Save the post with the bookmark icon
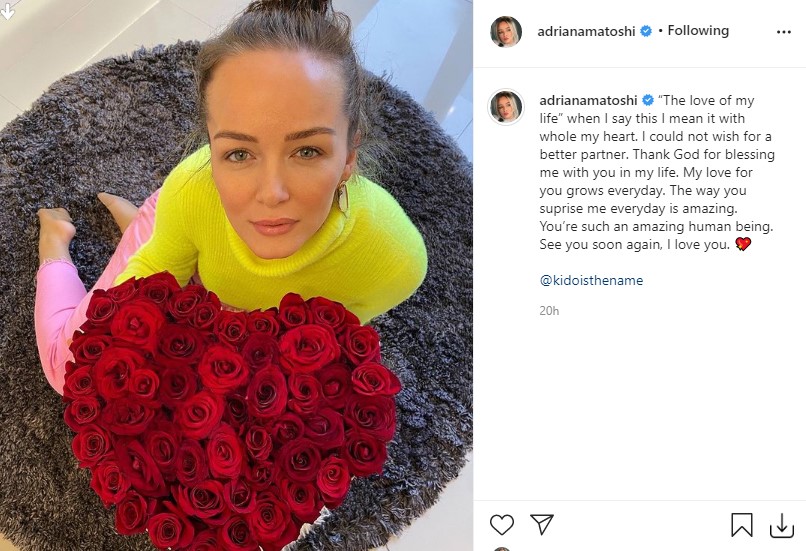806x551 pixels. click(742, 525)
